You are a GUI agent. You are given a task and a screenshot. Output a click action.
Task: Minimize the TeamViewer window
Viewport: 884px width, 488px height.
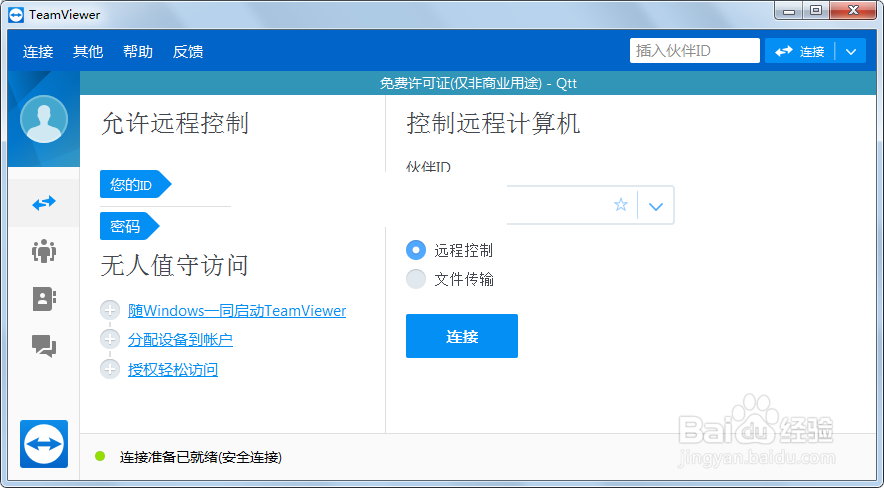point(789,11)
